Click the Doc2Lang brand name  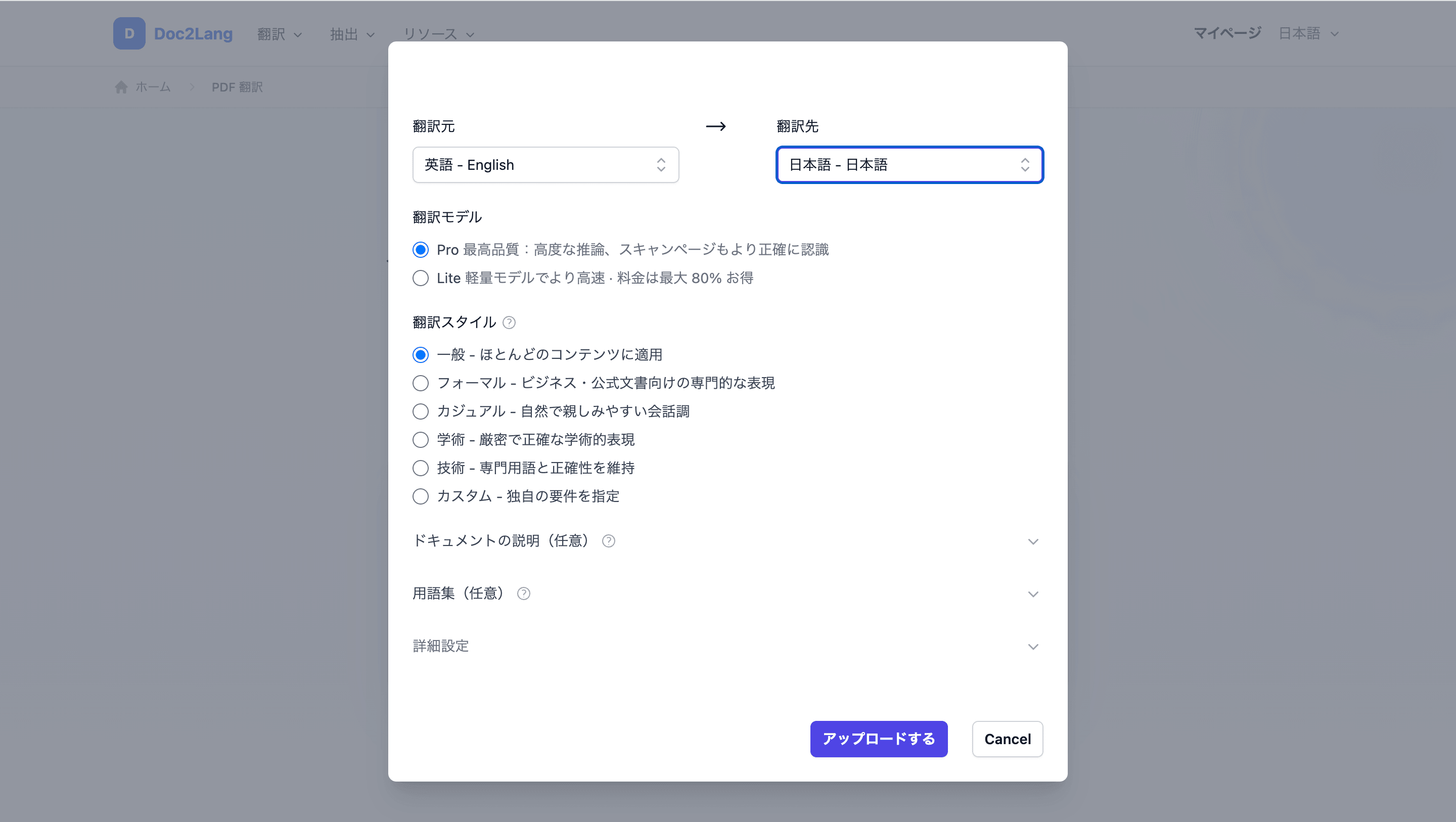click(193, 33)
